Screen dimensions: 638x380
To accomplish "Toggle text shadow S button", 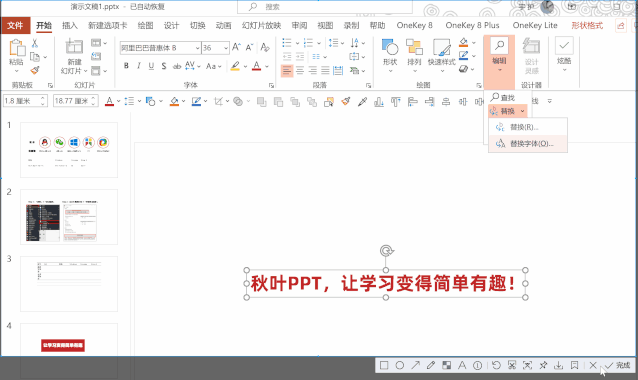I will click(164, 66).
